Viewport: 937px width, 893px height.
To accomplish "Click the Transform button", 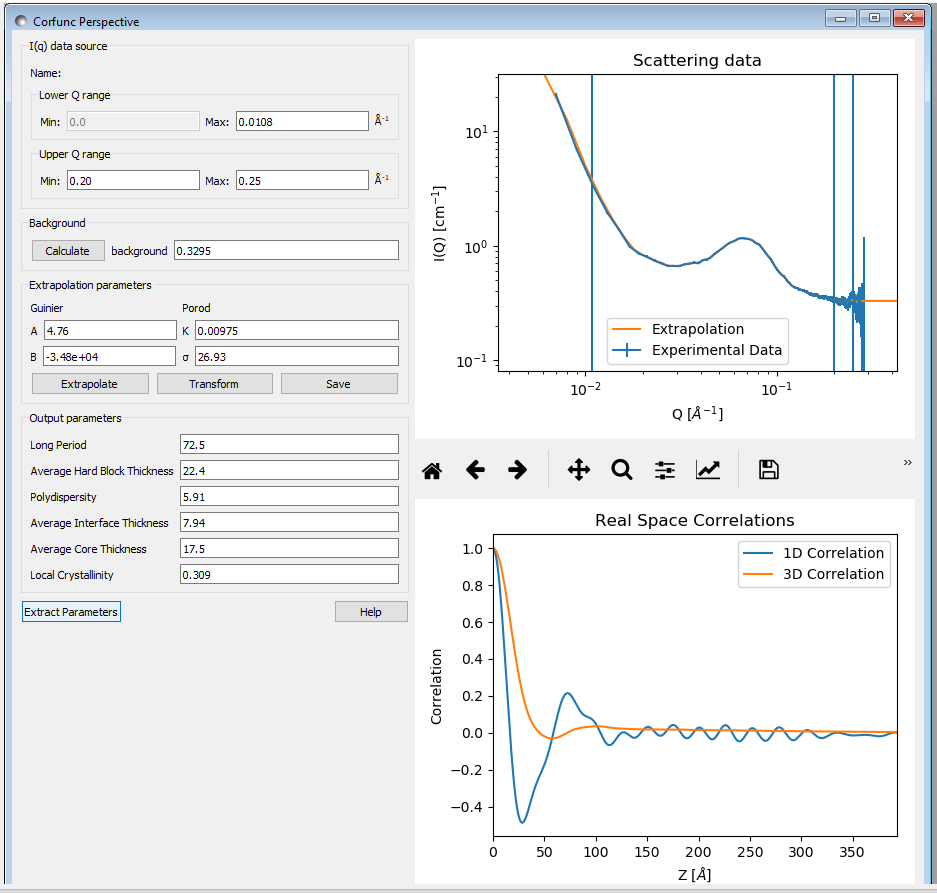I will [x=214, y=384].
